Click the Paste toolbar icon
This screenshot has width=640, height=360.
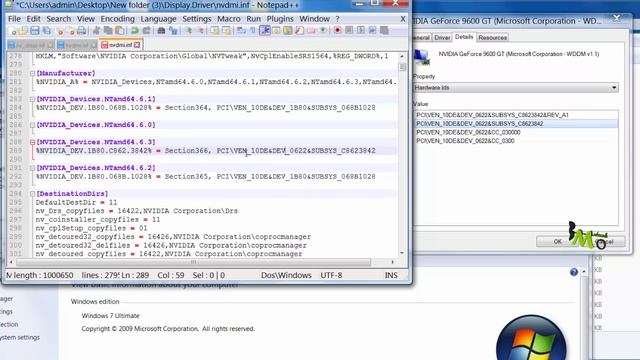[x=120, y=31]
